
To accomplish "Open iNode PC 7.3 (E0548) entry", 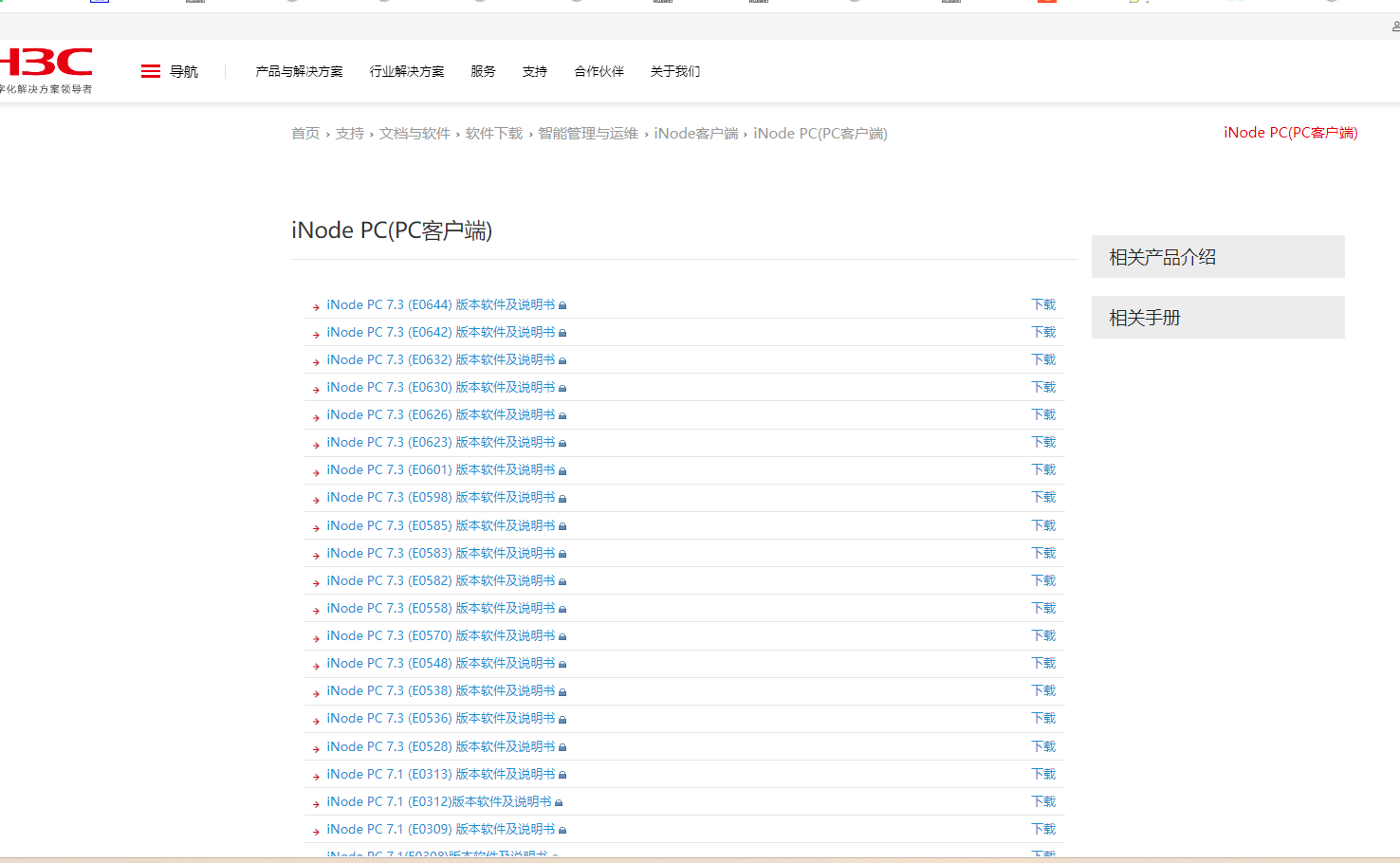I will pyautogui.click(x=441, y=663).
